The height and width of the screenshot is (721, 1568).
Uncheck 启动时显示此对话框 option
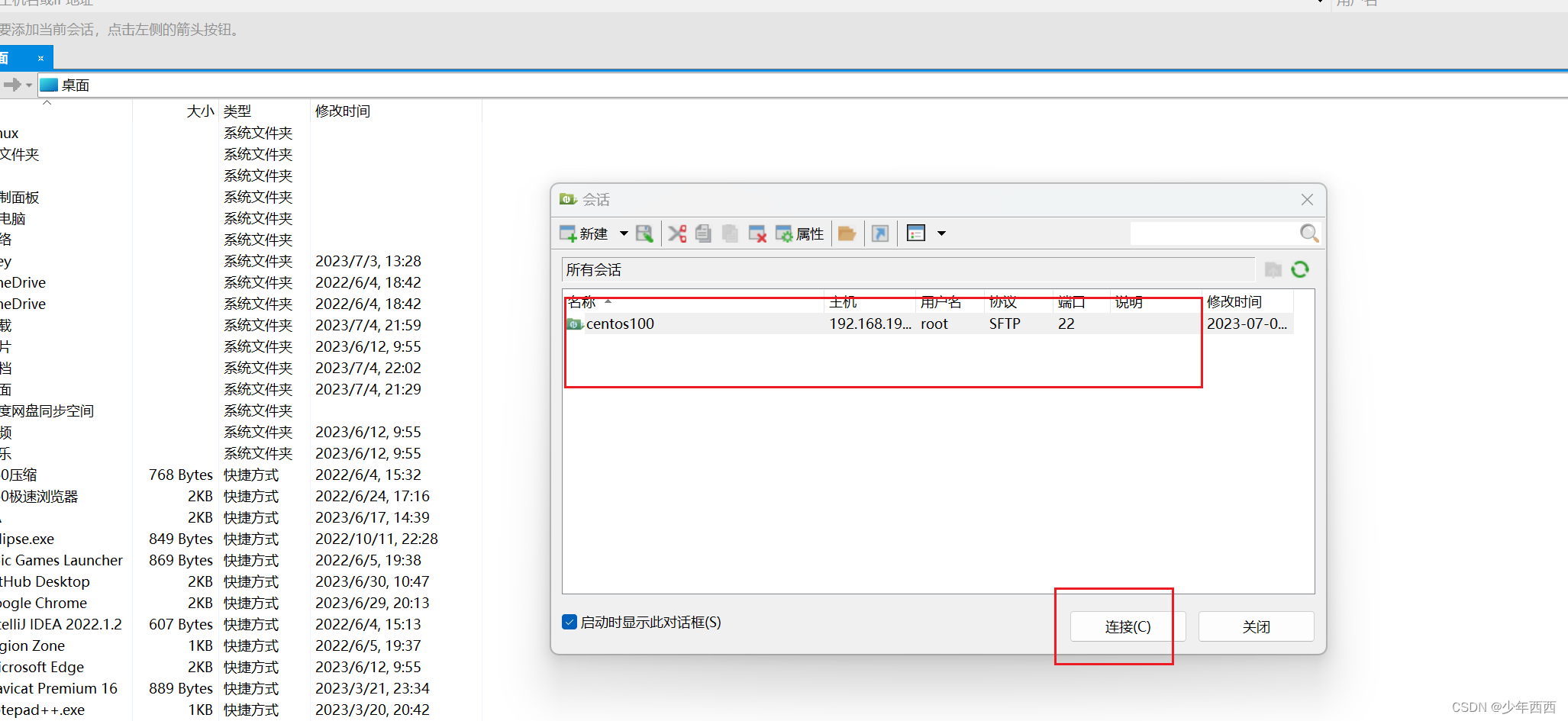click(569, 622)
